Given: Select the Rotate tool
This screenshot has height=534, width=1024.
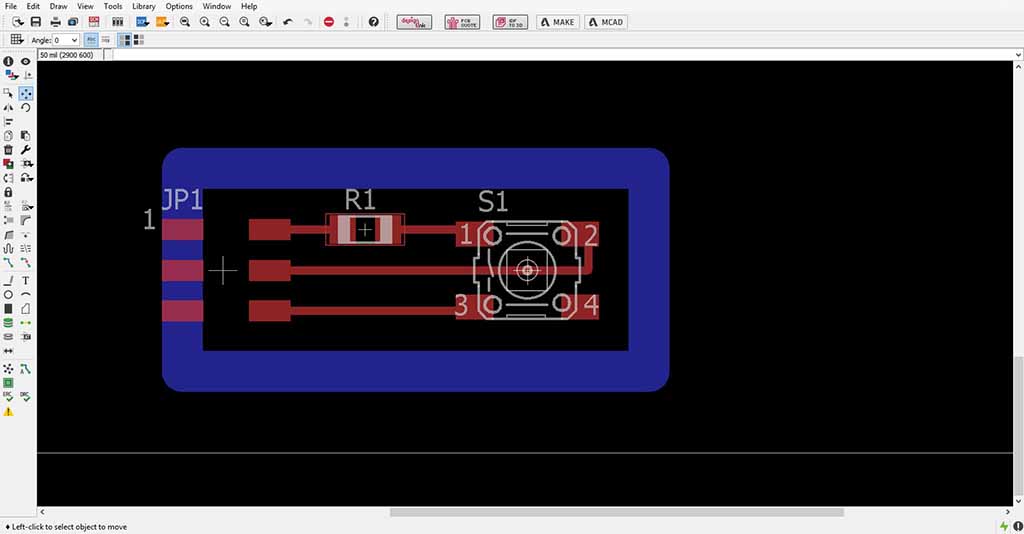Looking at the screenshot, I should tap(25, 108).
